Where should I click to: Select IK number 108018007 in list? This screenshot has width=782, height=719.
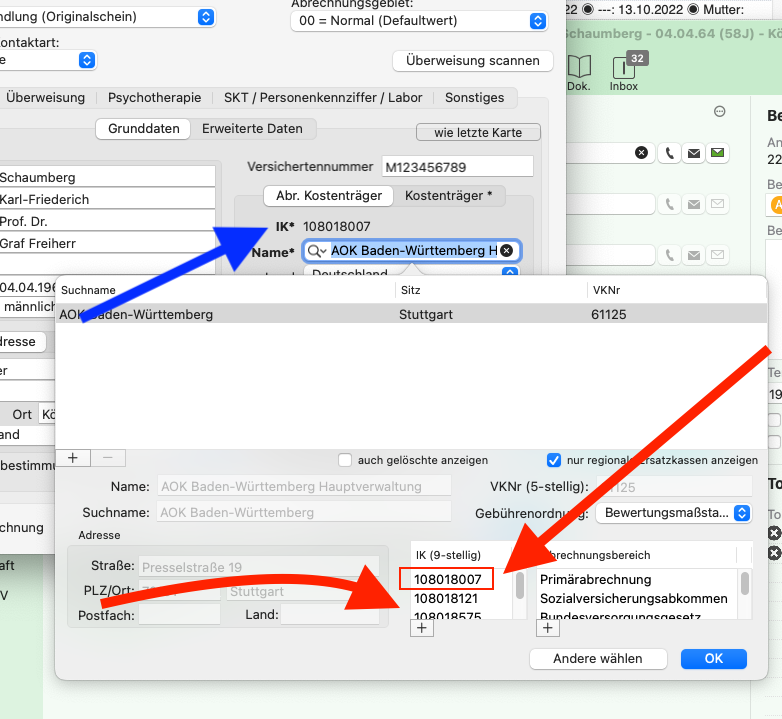(x=447, y=579)
